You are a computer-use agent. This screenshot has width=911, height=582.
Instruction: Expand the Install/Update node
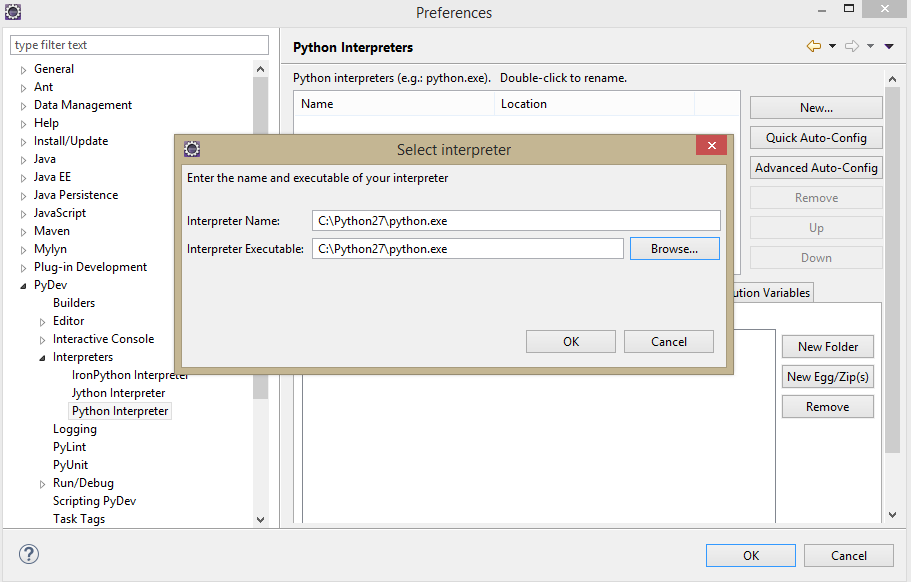23,142
